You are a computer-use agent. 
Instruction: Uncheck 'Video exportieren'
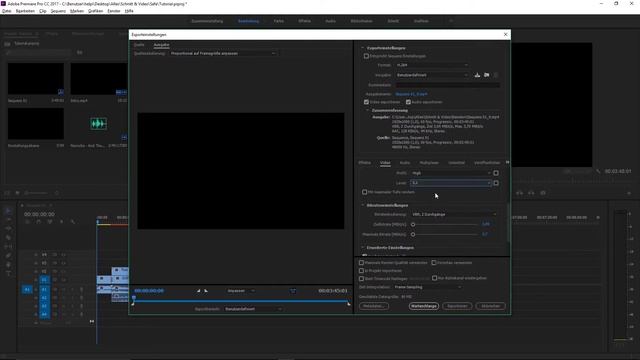(x=366, y=102)
